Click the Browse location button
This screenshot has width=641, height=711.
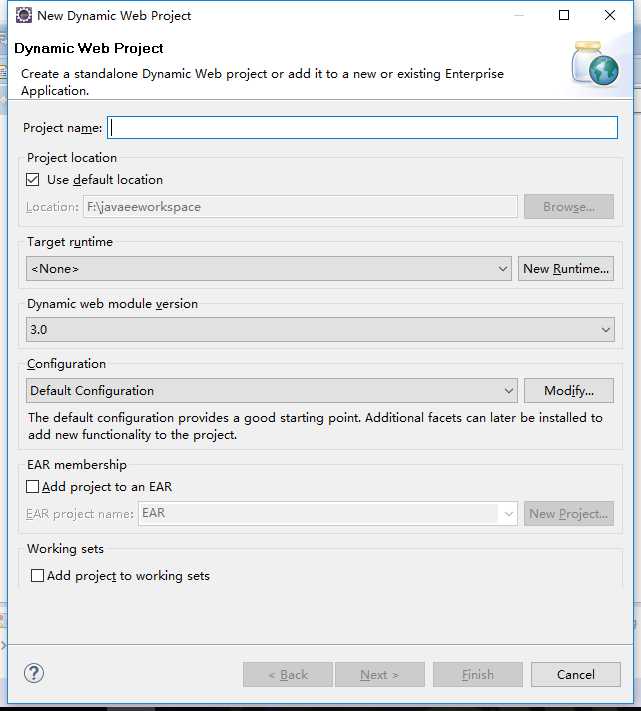[568, 207]
